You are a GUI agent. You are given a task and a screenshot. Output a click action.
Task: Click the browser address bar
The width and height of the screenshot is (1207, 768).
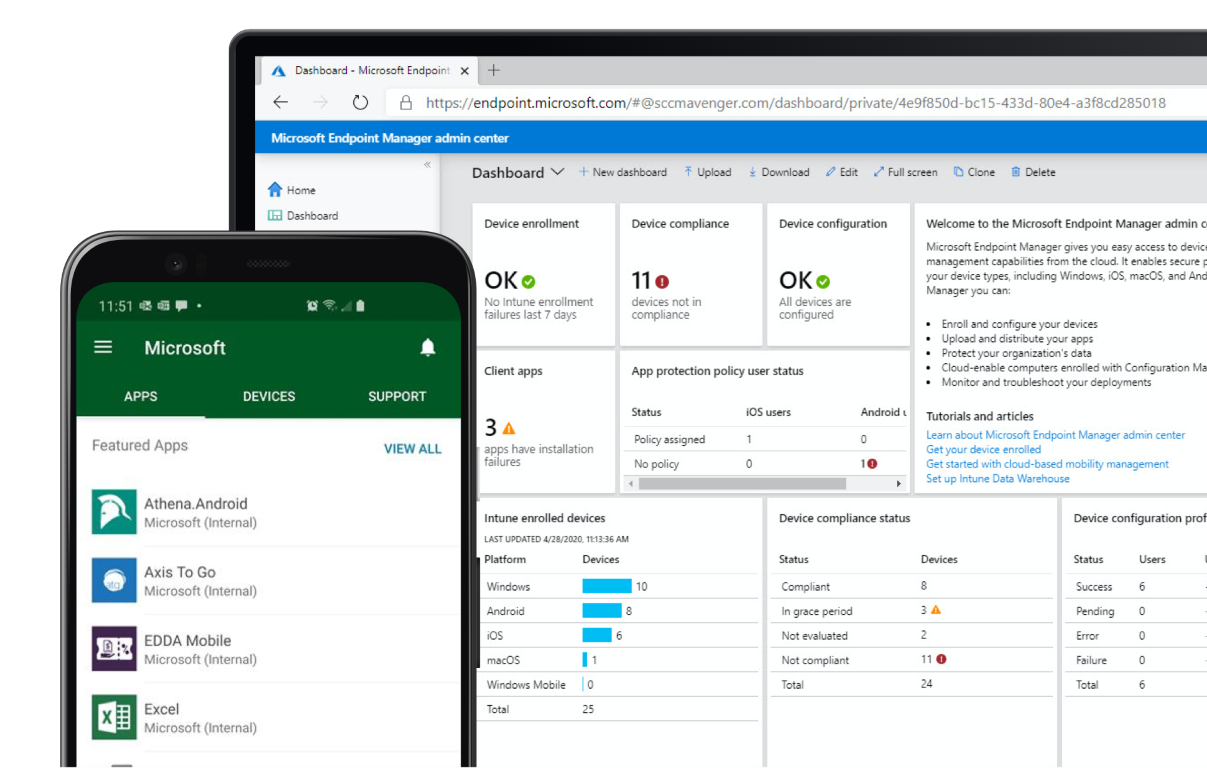tap(700, 102)
